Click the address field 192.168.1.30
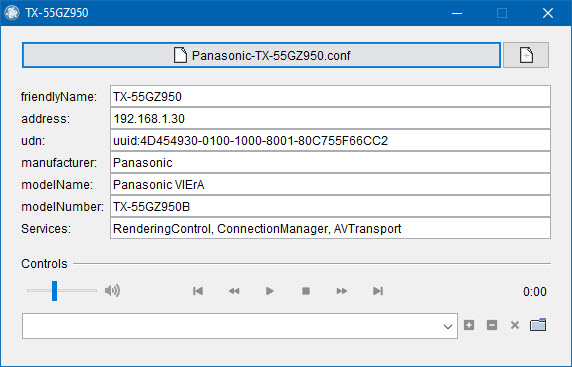The width and height of the screenshot is (572, 367). [x=330, y=118]
